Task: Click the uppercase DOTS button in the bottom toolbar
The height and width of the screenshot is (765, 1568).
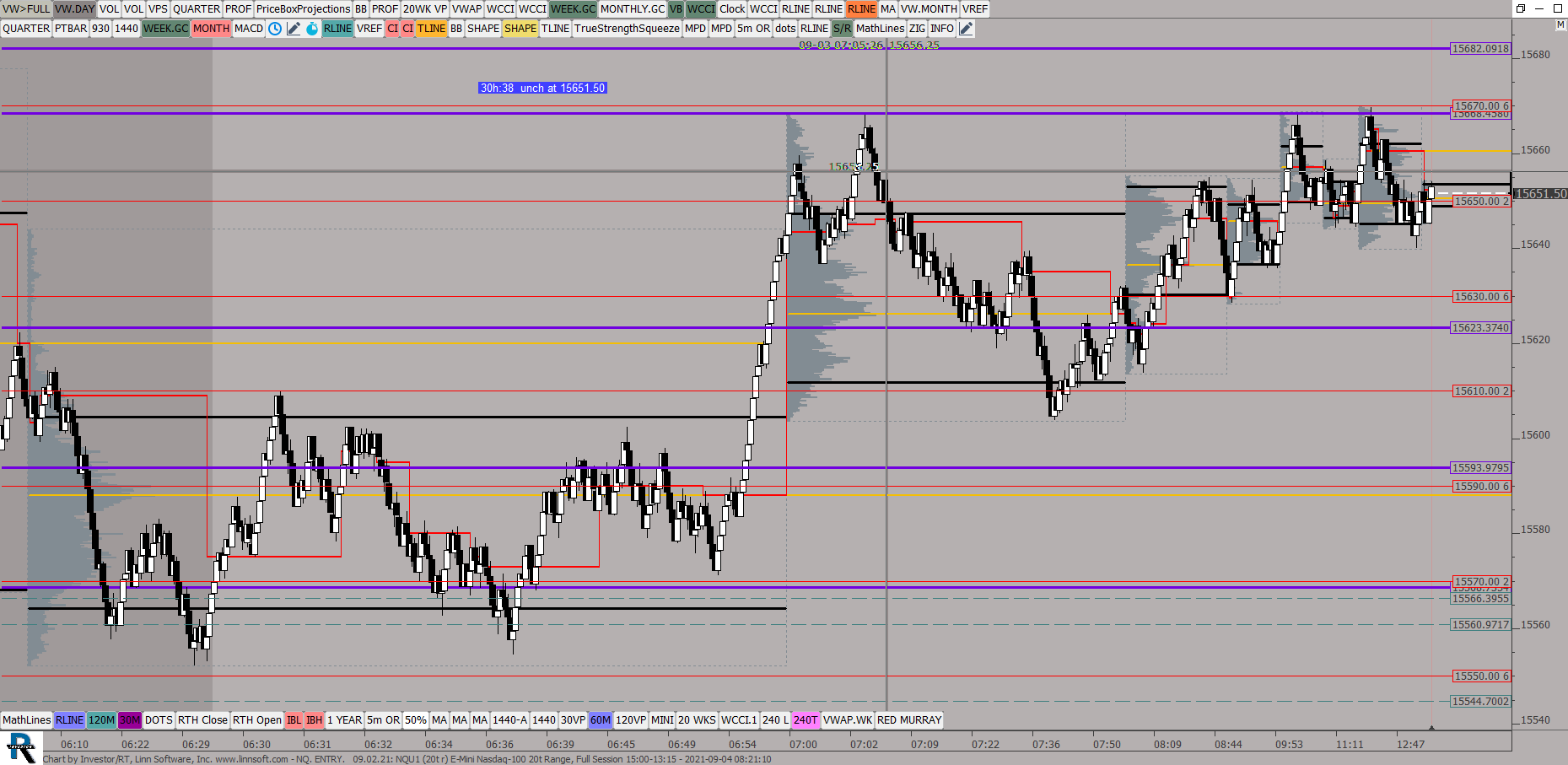Action: click(x=159, y=720)
